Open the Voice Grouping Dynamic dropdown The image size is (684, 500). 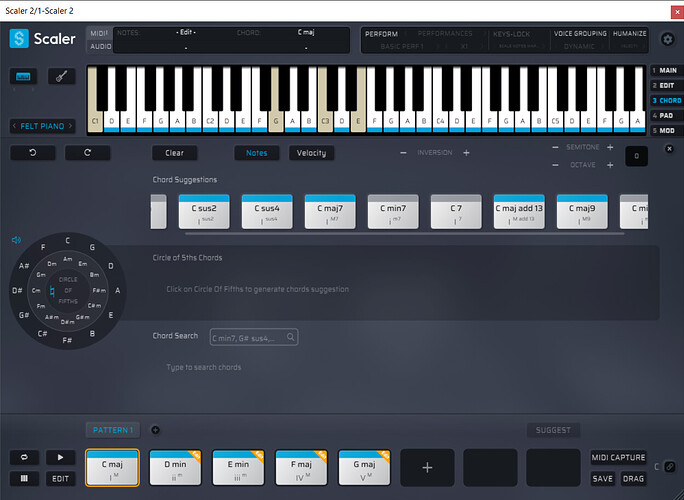[x=579, y=46]
